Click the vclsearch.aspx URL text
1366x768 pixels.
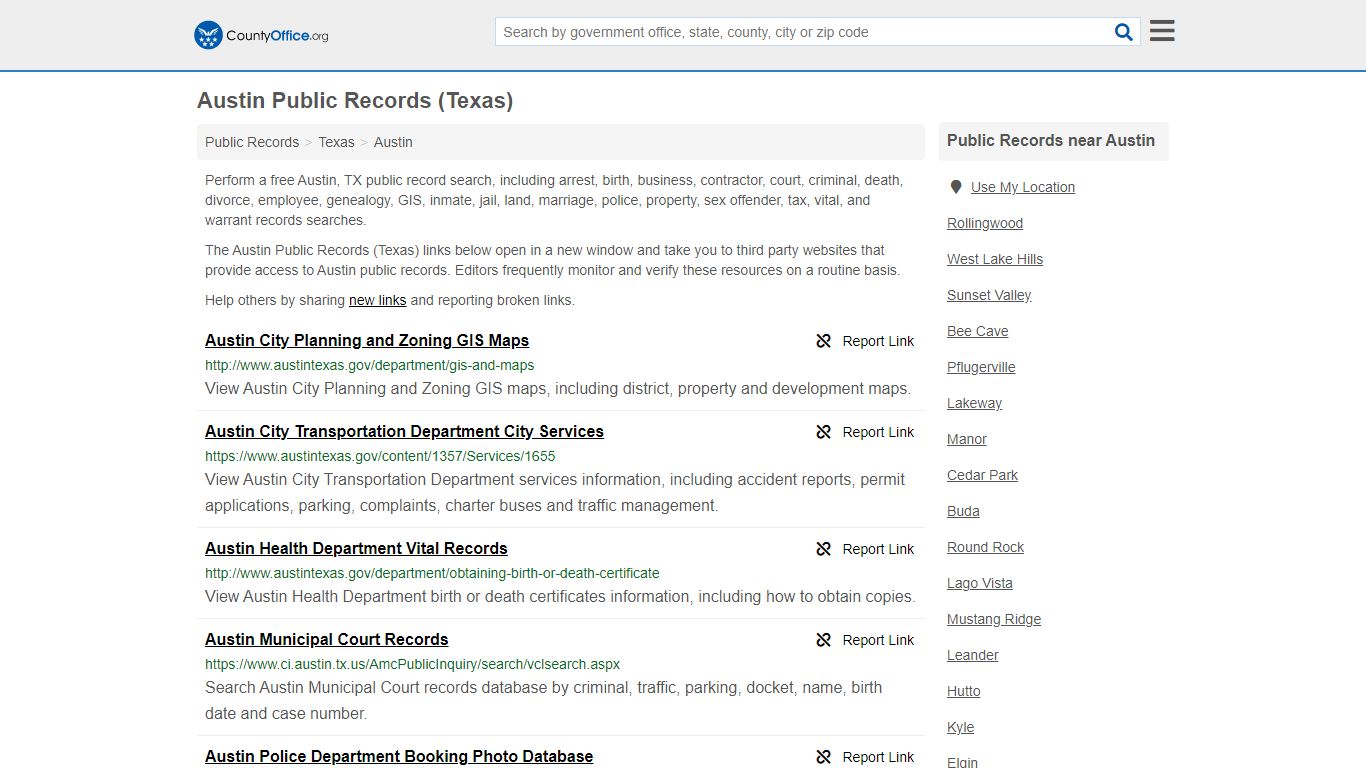412,664
